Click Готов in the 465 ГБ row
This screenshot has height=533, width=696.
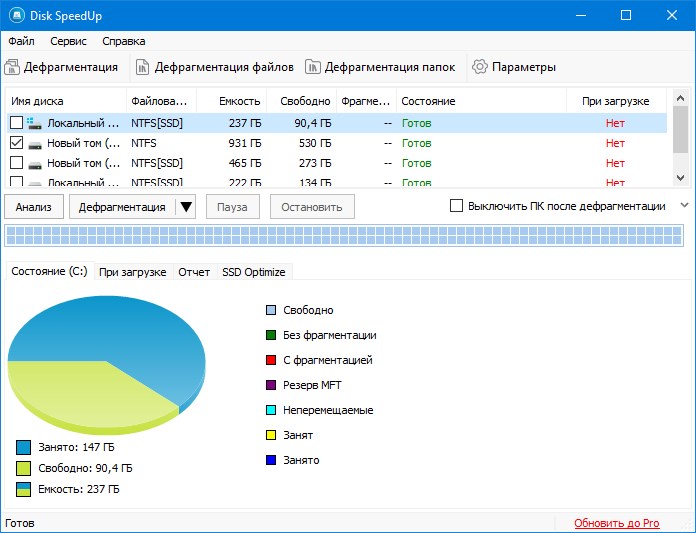pyautogui.click(x=416, y=163)
